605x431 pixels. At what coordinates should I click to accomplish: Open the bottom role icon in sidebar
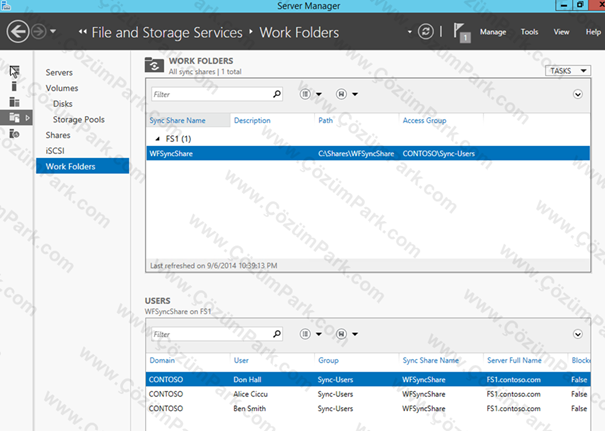point(14,134)
